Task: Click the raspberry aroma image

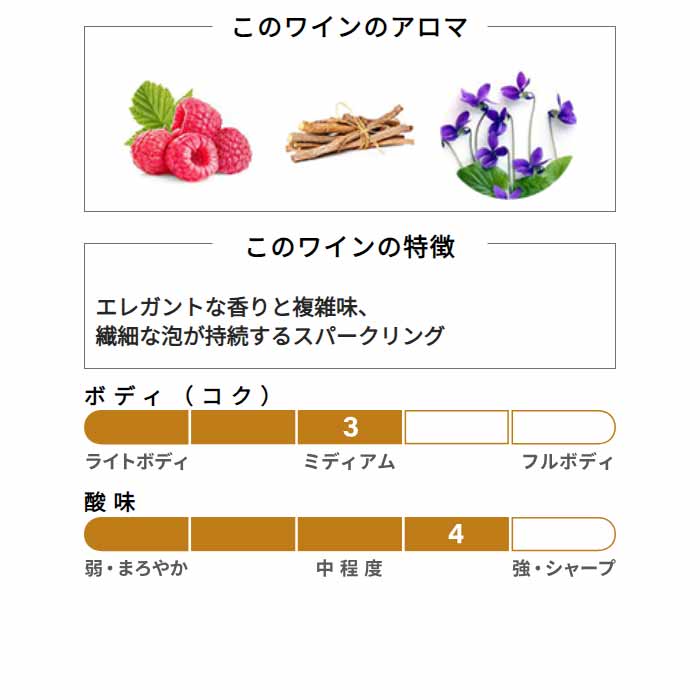Action: tap(188, 131)
